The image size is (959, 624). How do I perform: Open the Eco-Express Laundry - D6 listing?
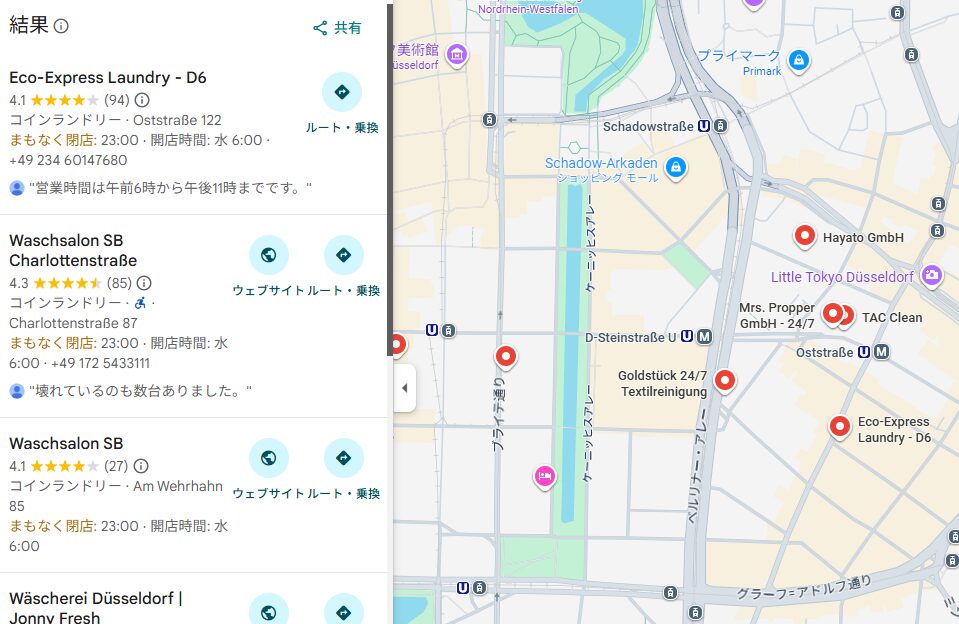coord(108,77)
